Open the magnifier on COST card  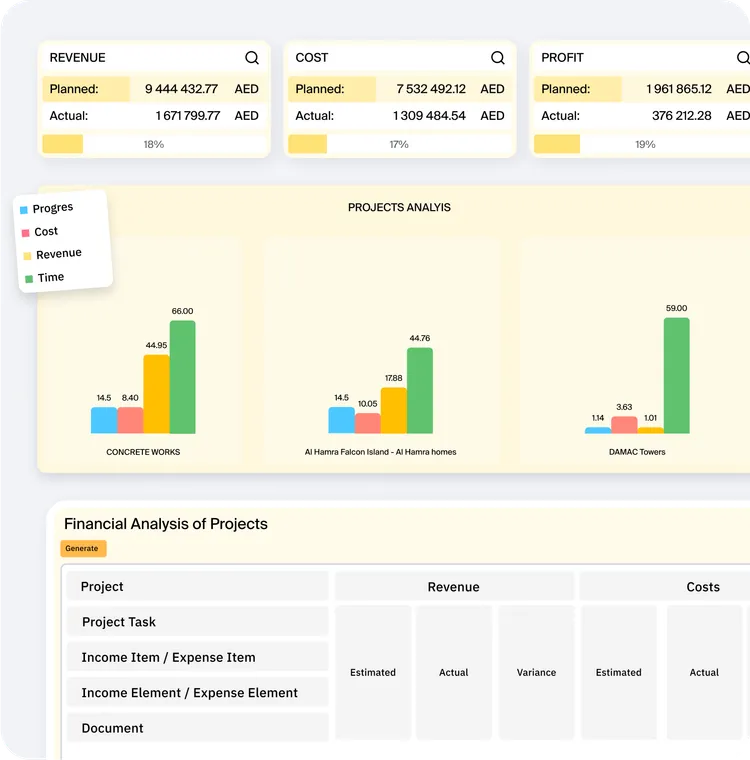(x=497, y=58)
